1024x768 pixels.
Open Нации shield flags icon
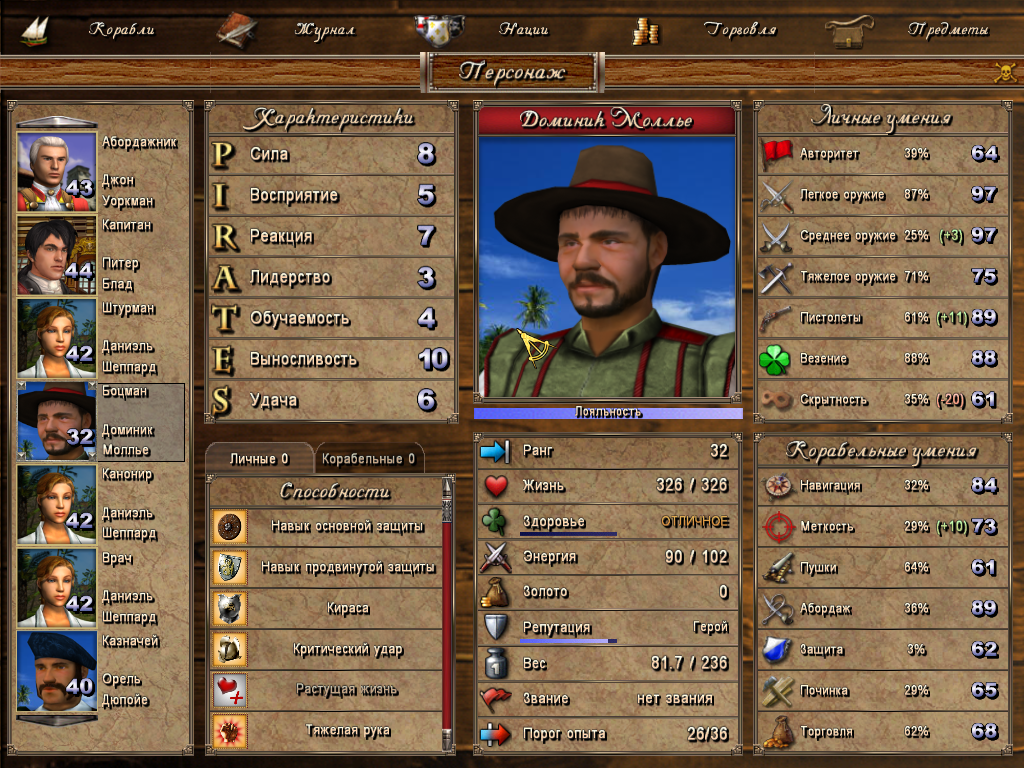[x=439, y=29]
